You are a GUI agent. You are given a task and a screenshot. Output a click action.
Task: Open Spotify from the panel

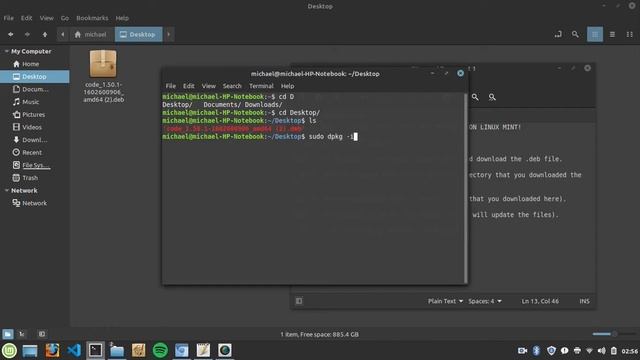160,351
